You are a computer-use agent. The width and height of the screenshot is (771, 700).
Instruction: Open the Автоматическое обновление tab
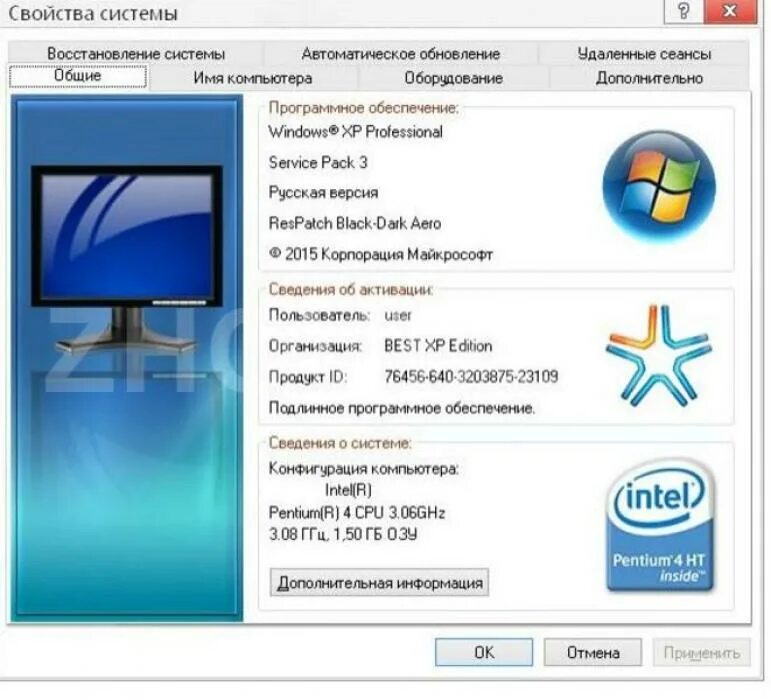[401, 54]
